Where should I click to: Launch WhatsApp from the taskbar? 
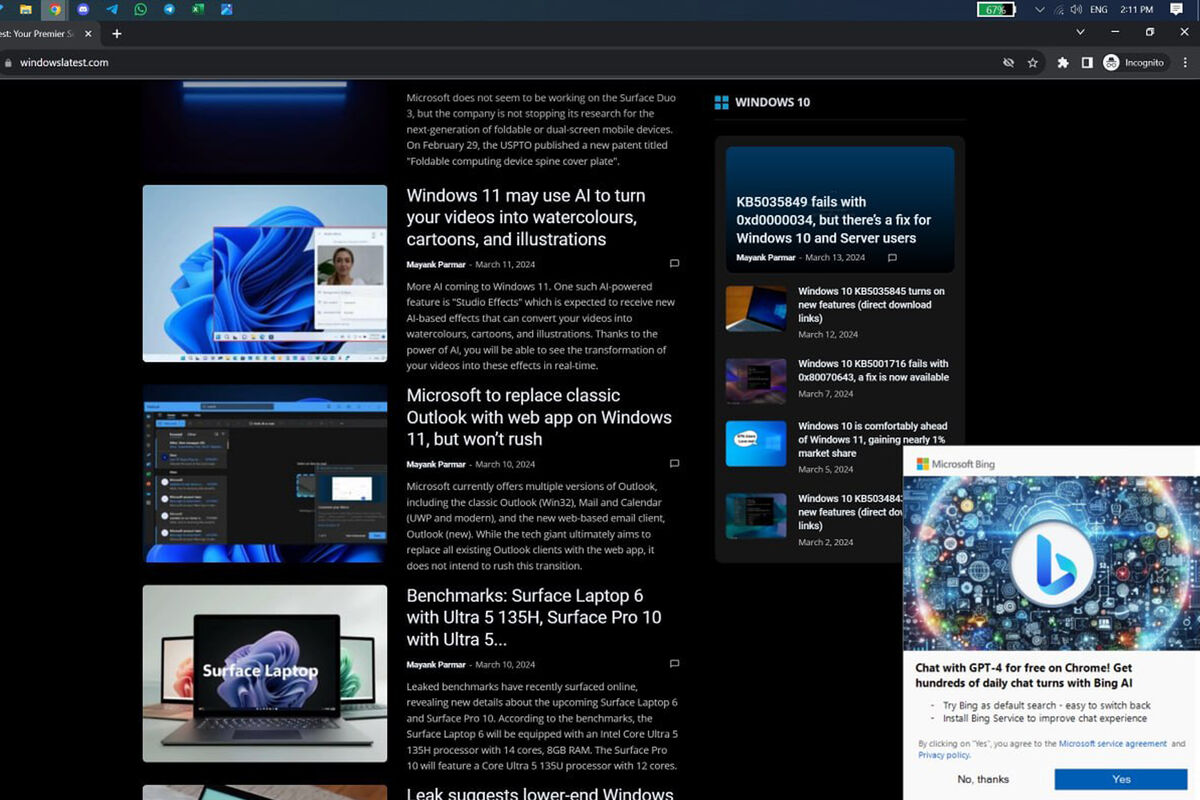pos(141,9)
